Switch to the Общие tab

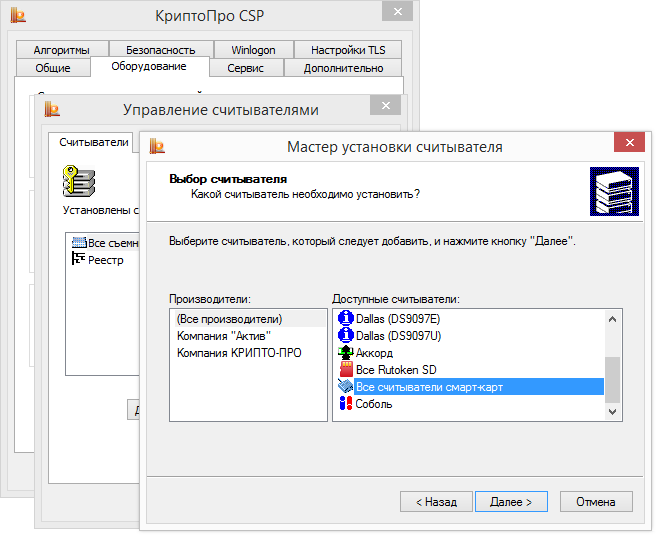(53, 68)
